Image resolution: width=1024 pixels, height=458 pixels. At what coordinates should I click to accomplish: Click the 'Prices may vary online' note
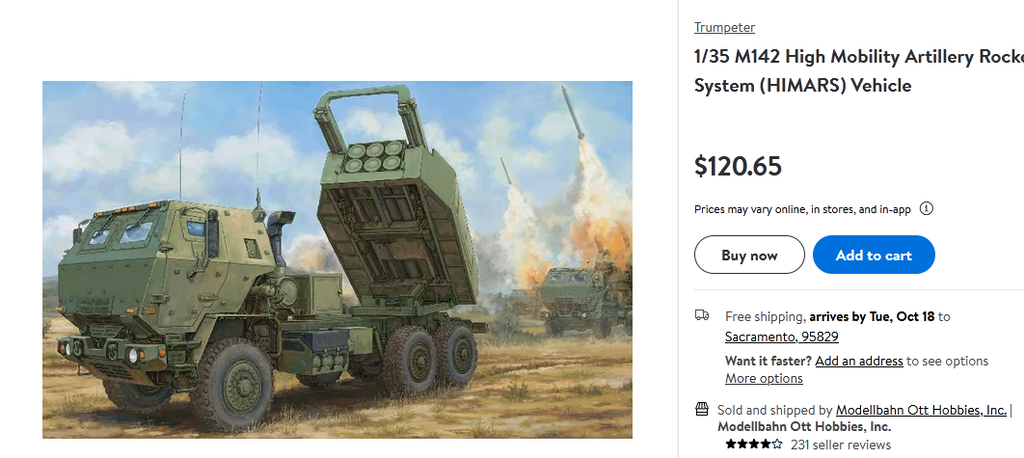802,209
